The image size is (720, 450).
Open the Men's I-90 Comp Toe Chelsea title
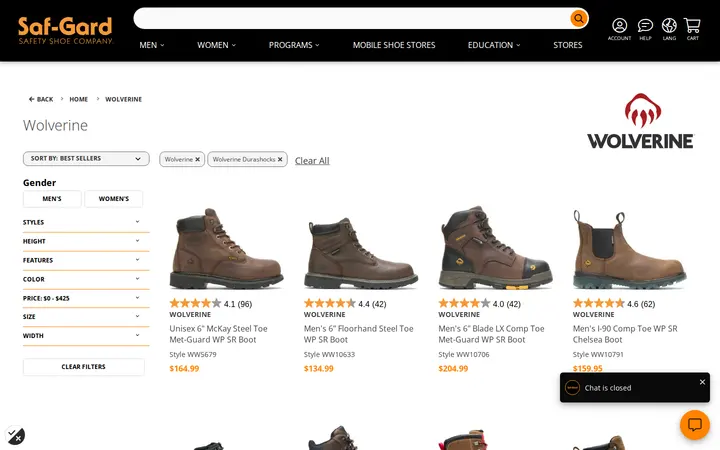tap(625, 334)
